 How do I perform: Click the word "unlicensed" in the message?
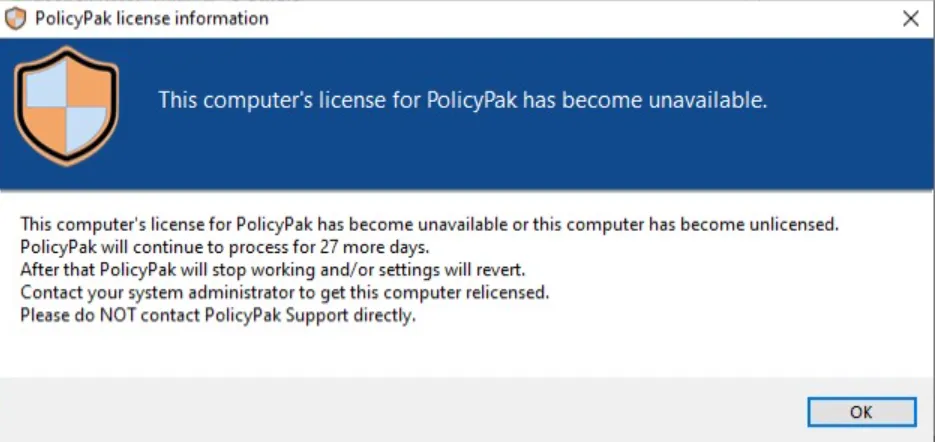[790, 224]
